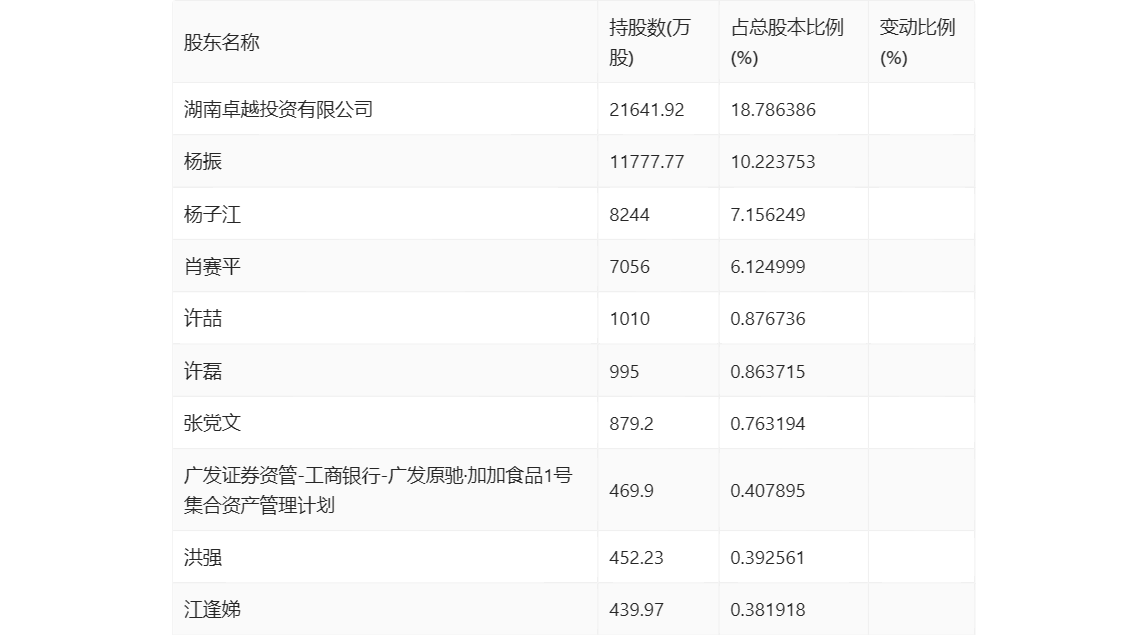
Task: Select 广发证券资管 asset management plan name
Action: click(377, 490)
